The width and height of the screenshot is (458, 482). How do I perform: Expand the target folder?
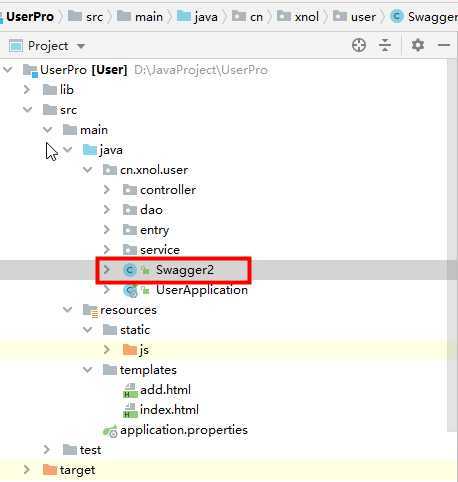(27, 470)
